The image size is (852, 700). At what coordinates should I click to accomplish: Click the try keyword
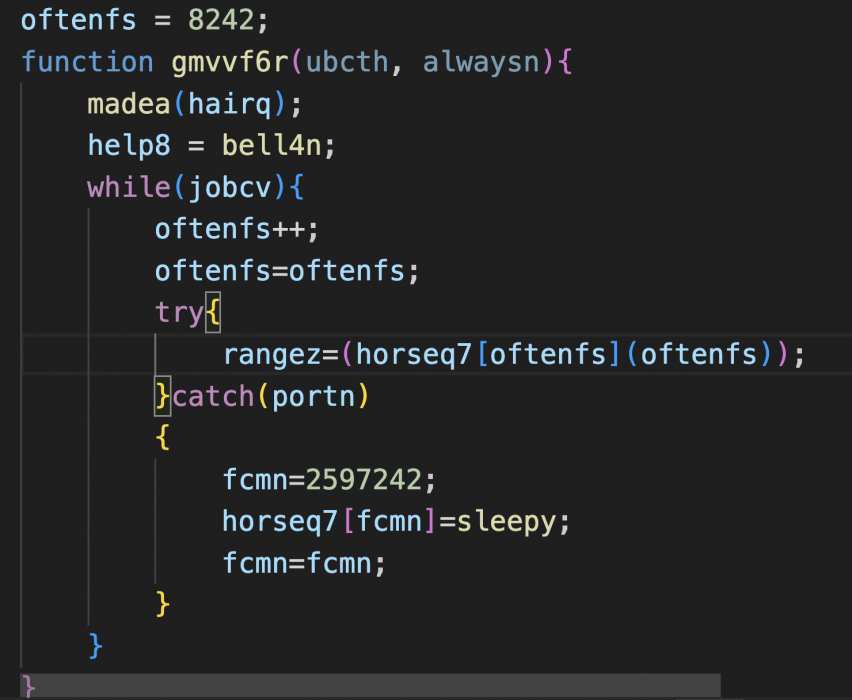coord(178,312)
